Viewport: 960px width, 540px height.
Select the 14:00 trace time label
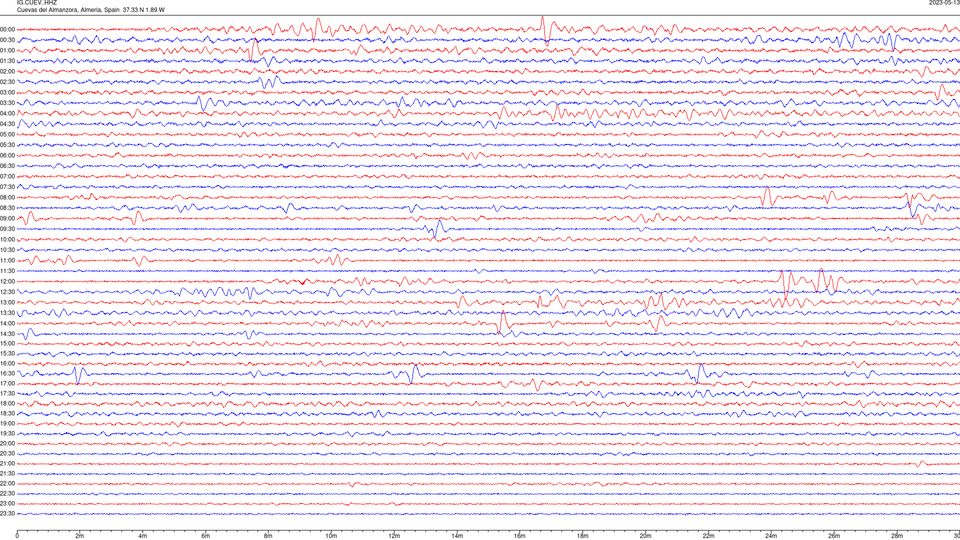coord(7,323)
